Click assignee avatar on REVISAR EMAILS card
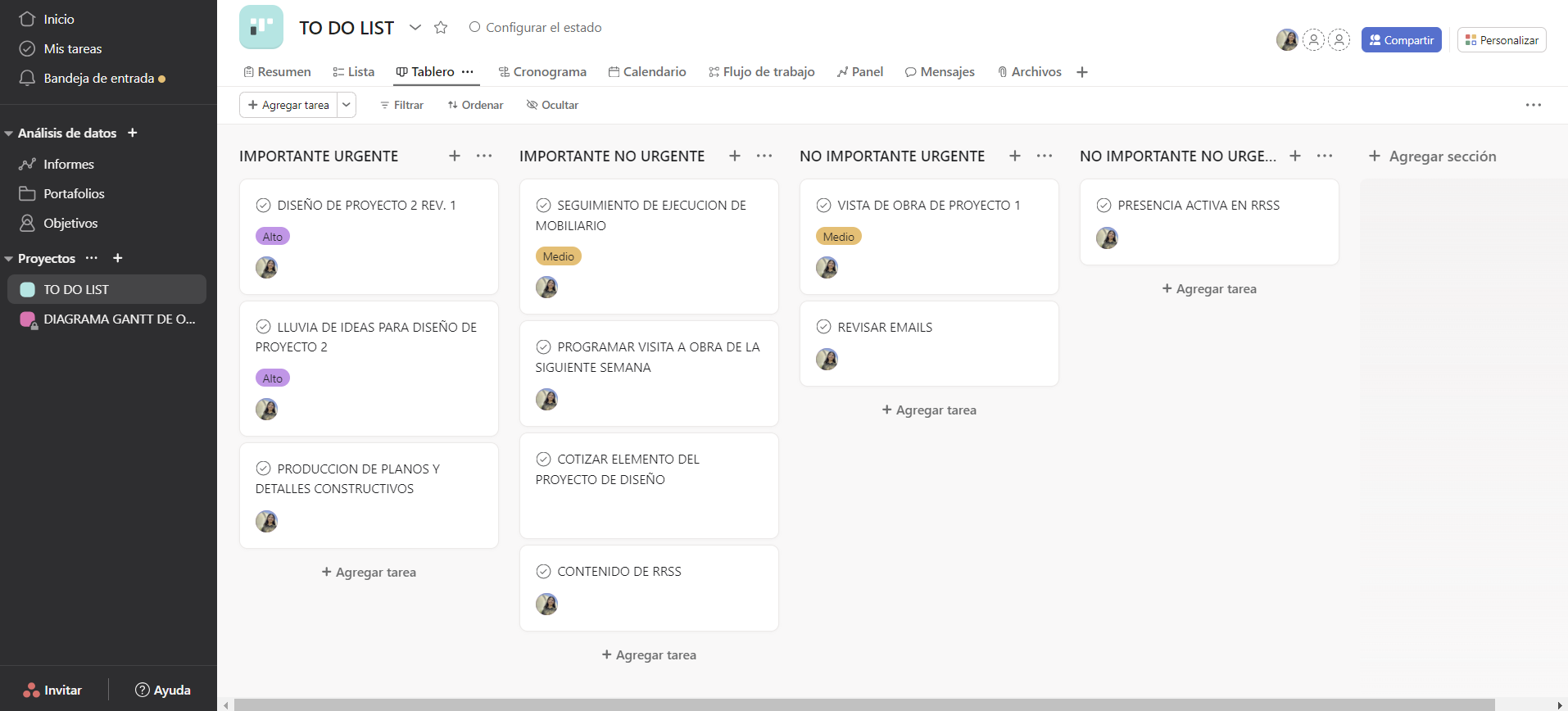1568x711 pixels. tap(827, 359)
